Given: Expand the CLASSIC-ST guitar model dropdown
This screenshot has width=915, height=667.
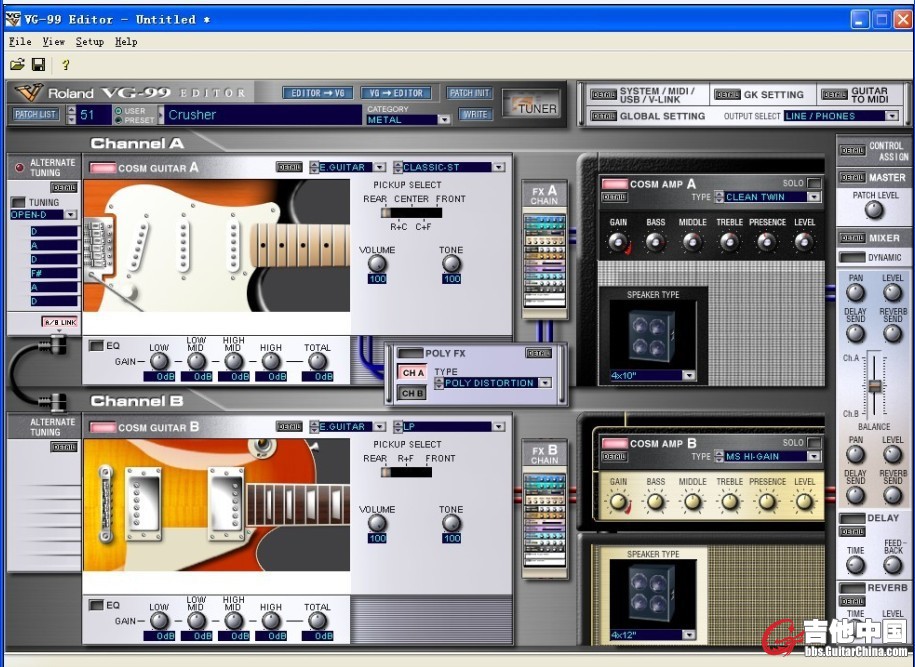Looking at the screenshot, I should pos(498,167).
